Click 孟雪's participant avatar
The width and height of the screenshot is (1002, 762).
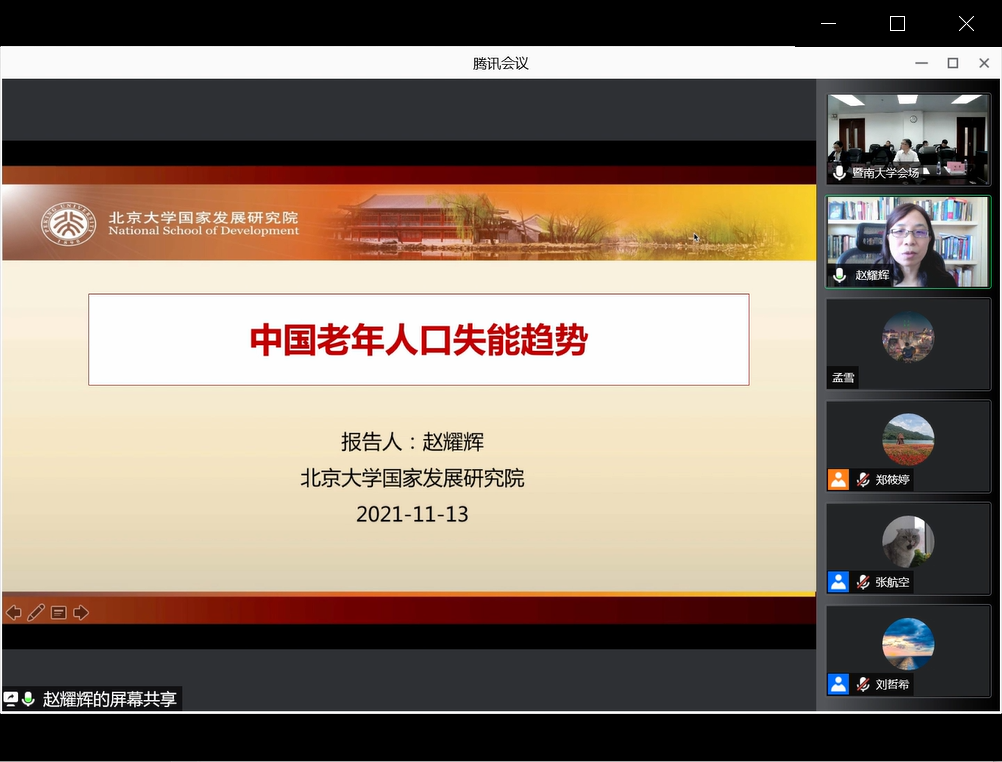[x=908, y=337]
